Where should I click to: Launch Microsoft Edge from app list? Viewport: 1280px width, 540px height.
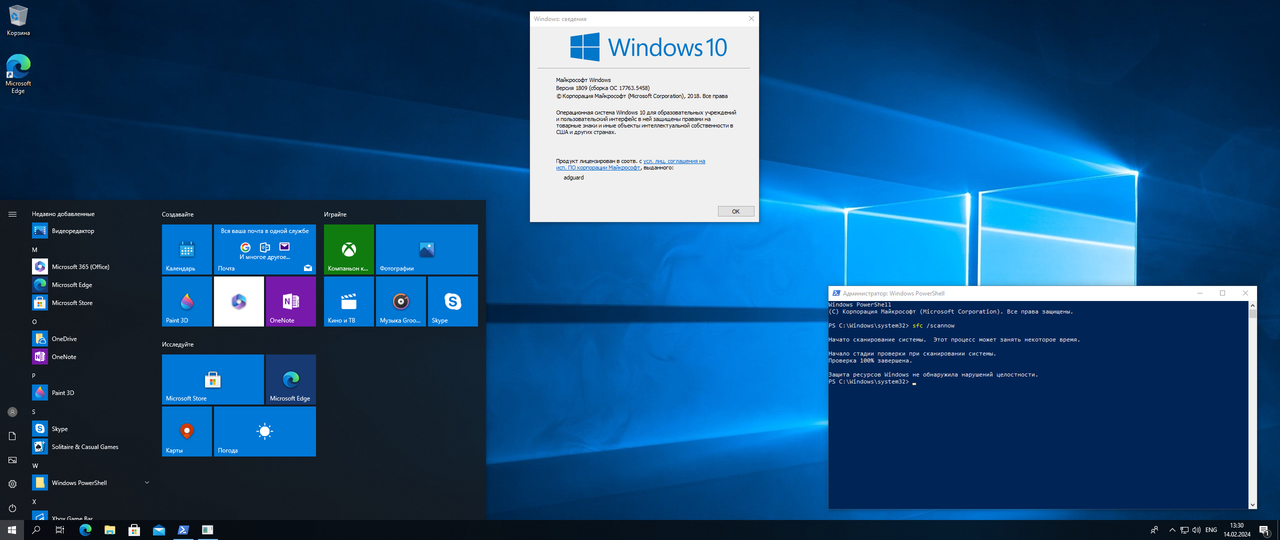[90, 285]
